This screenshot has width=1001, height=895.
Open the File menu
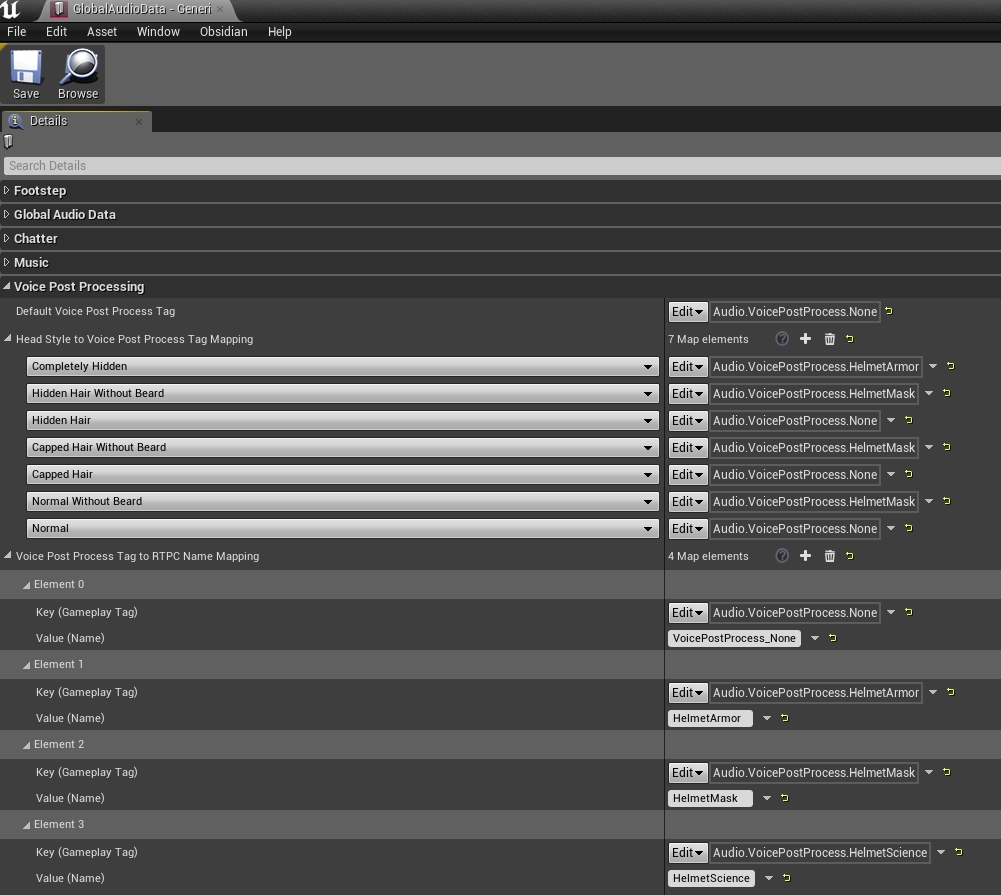point(17,31)
